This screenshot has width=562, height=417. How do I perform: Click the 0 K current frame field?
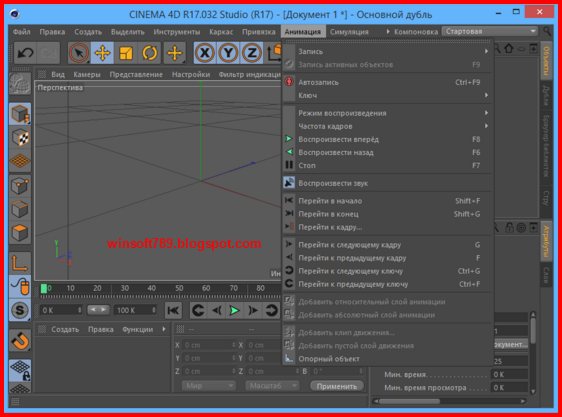[60, 310]
